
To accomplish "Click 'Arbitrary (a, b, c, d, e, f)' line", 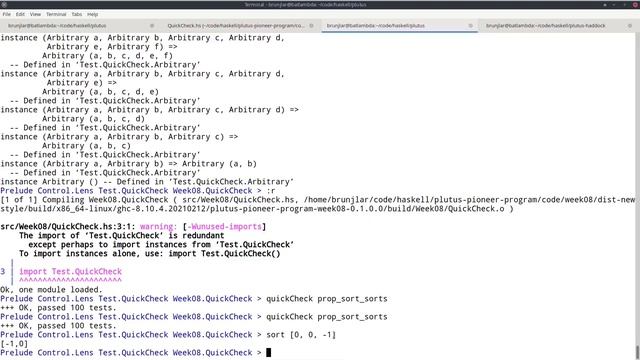I will 107,56.
